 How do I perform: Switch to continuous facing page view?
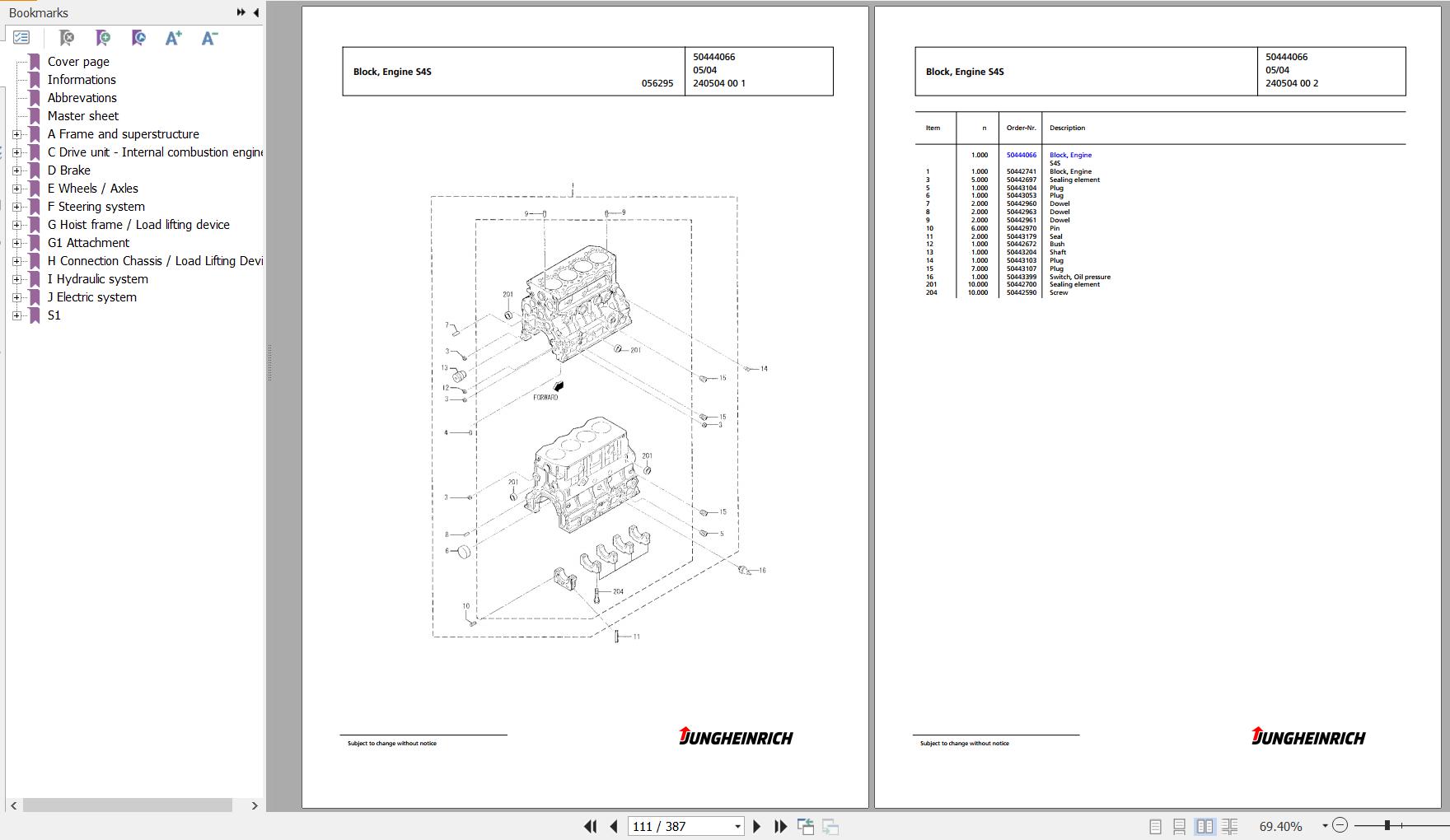(1229, 826)
